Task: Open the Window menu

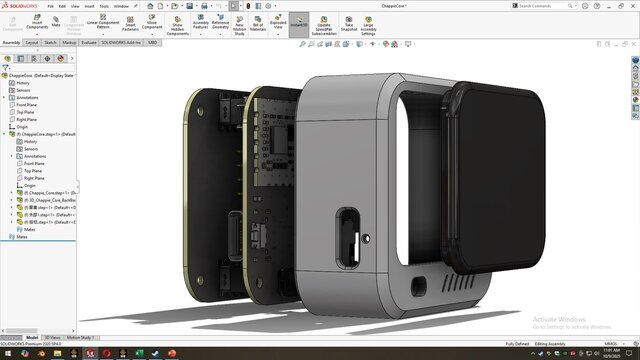Action: pos(121,6)
